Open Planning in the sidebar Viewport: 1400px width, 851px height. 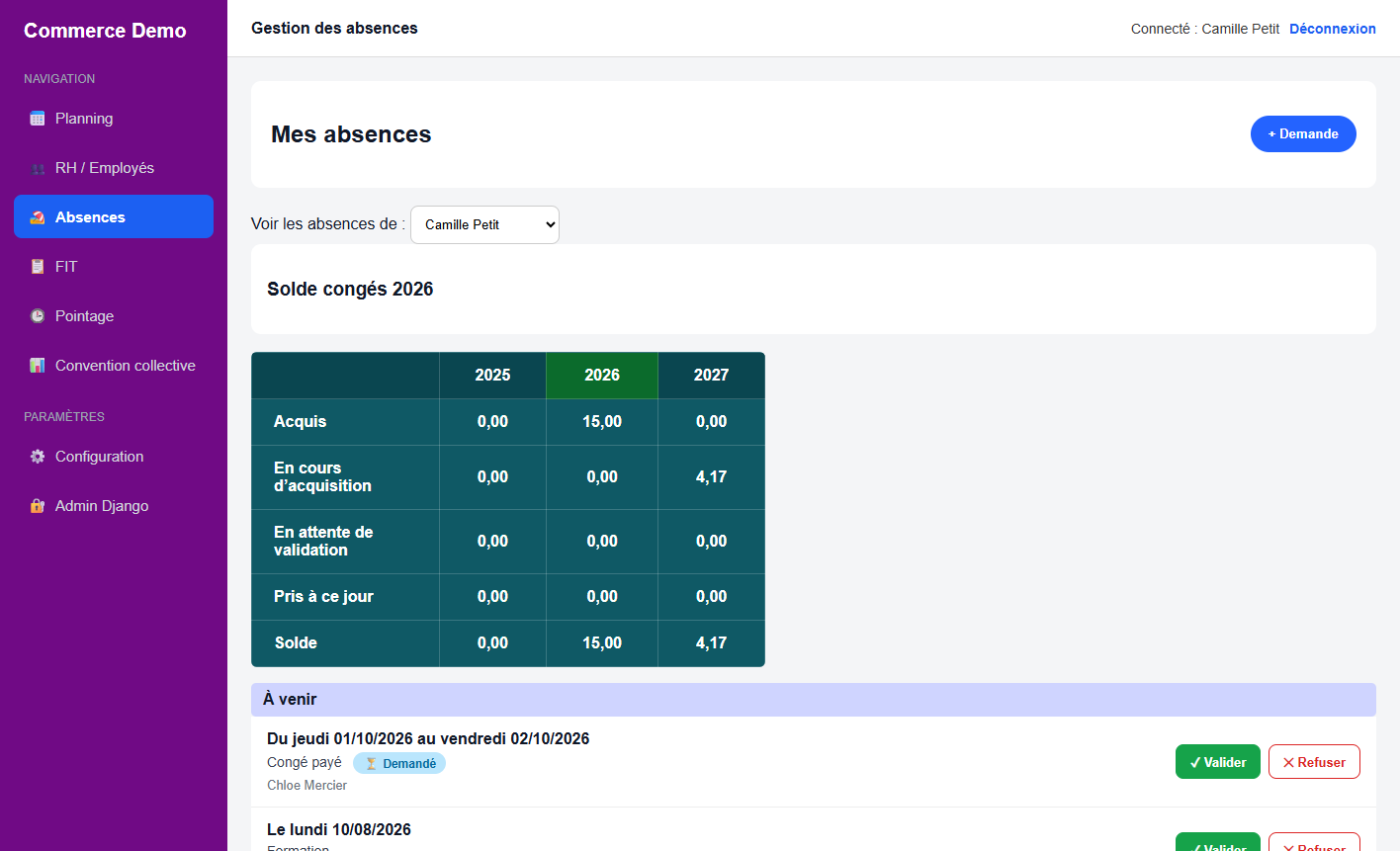[114, 119]
